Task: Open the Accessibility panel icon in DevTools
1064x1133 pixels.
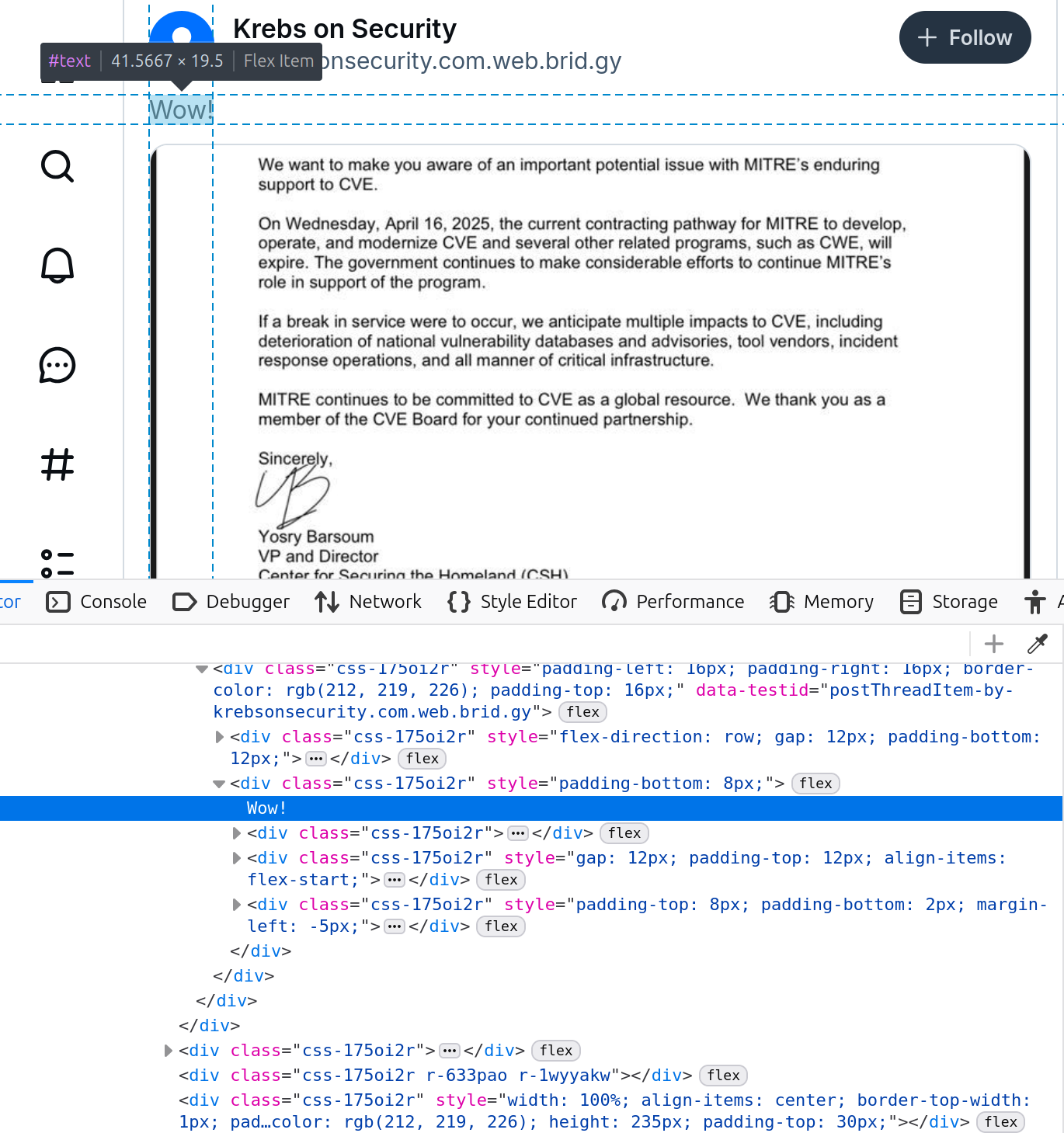Action: click(1036, 601)
